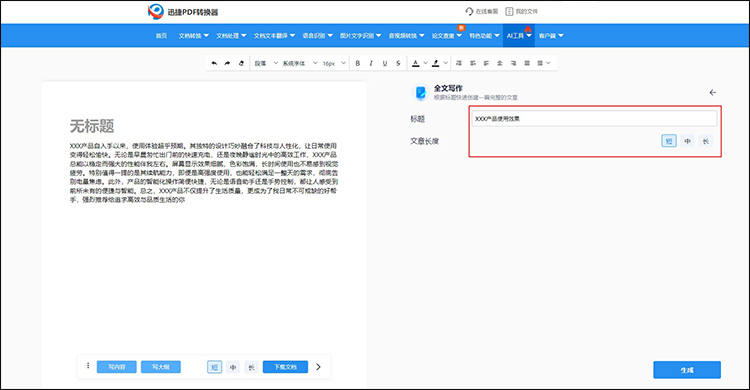Select 长 length in bottom bar
The width and height of the screenshot is (750, 390).
[251, 367]
